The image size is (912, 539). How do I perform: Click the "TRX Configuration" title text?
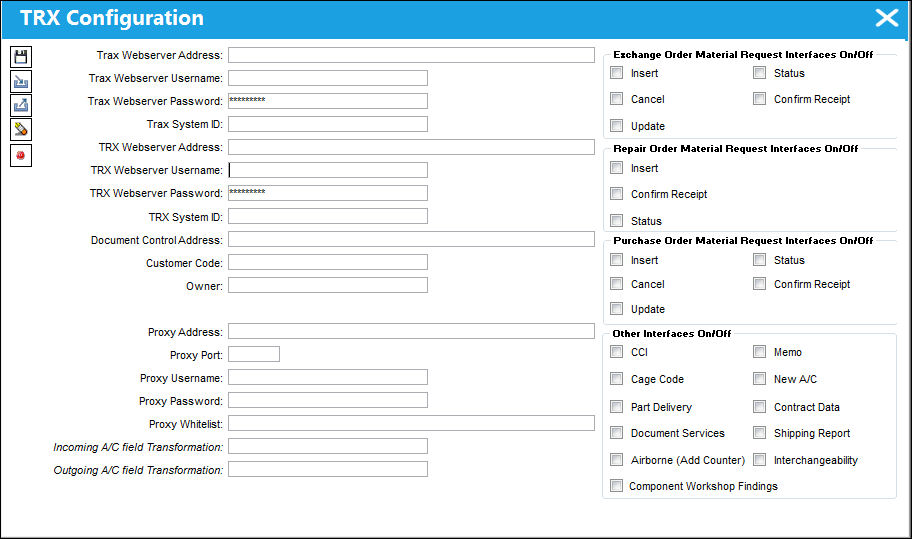coord(112,18)
